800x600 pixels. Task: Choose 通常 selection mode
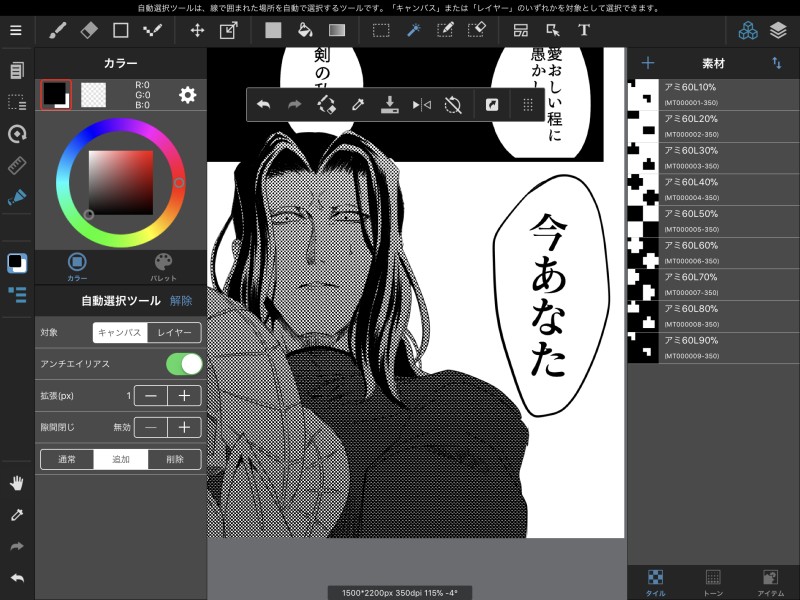(x=67, y=459)
